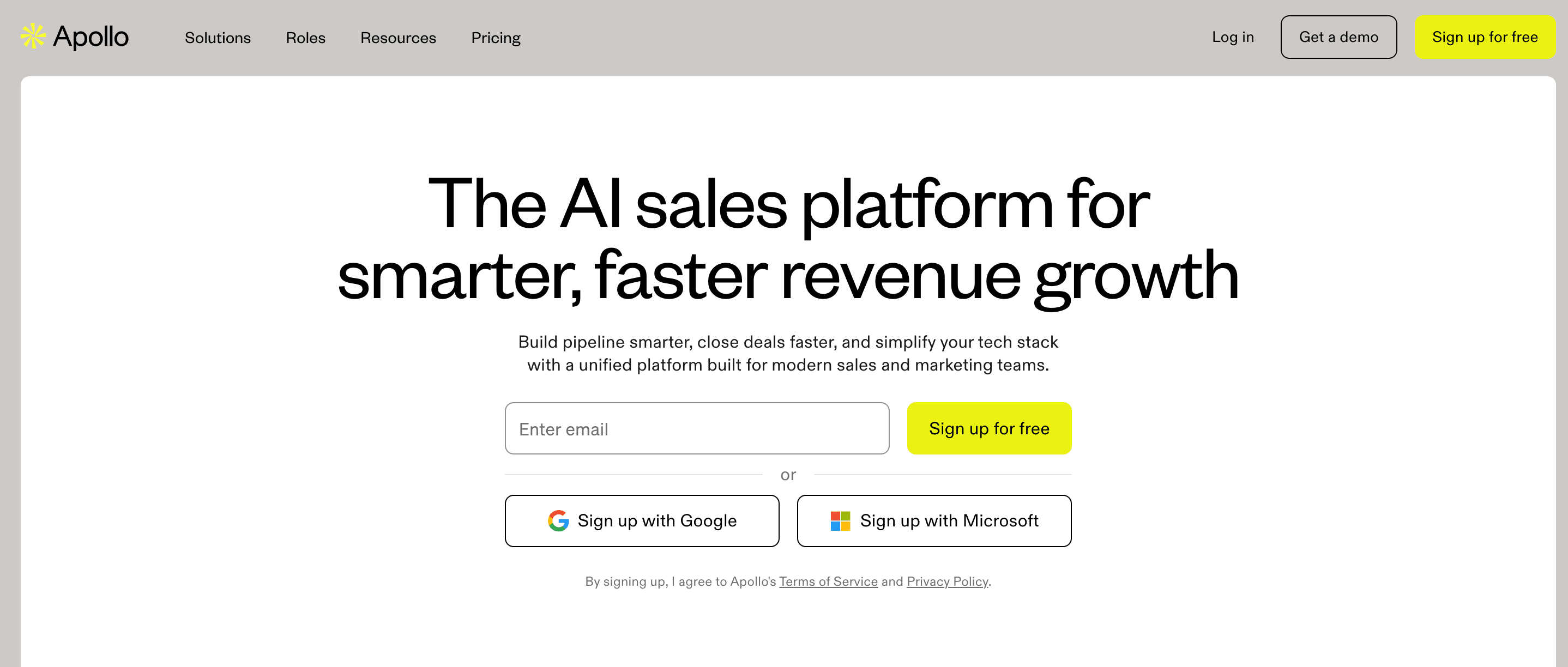Viewport: 1568px width, 667px height.
Task: Open the Terms of Service link
Action: click(x=828, y=581)
